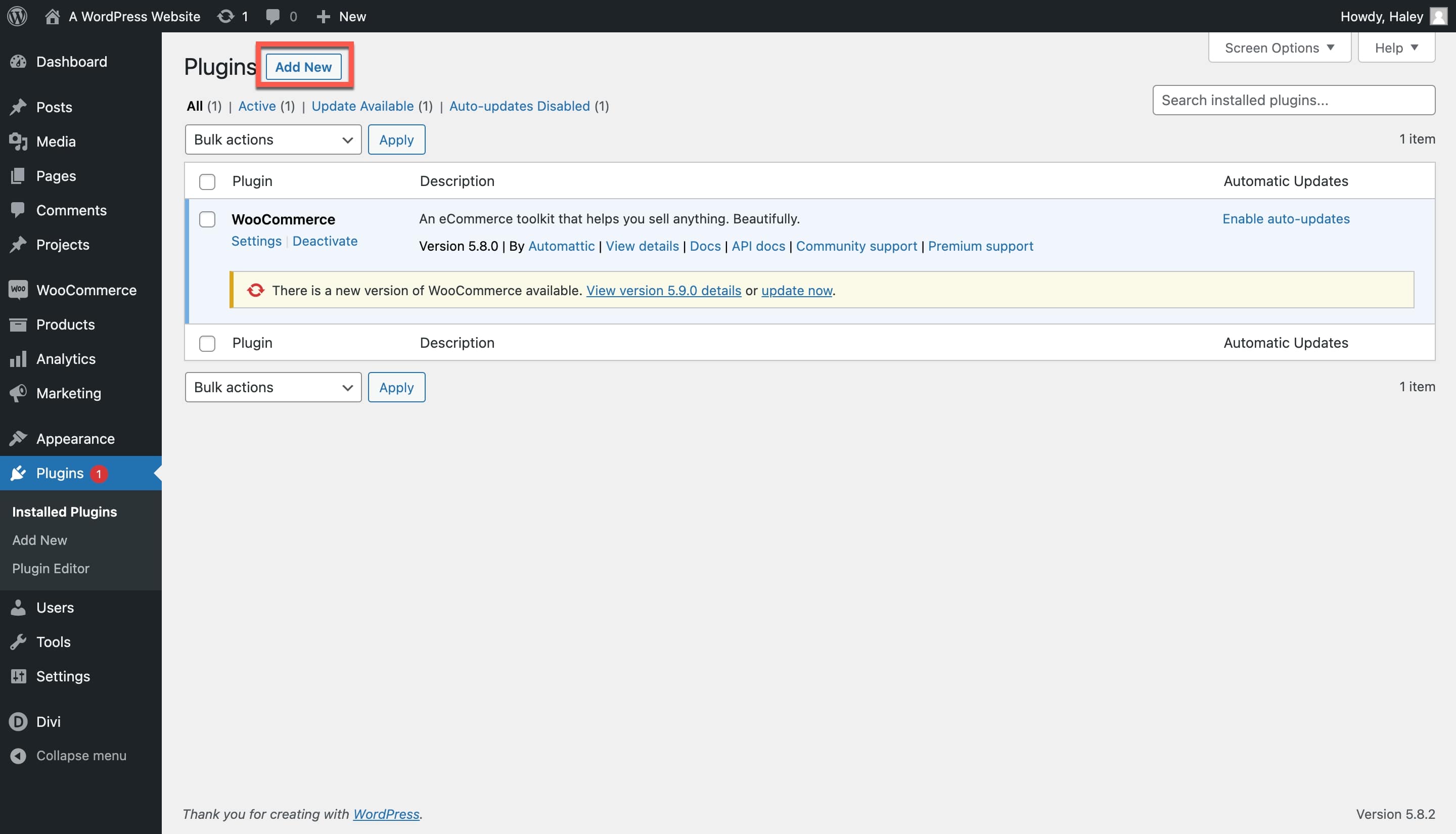Screen dimensions: 1456x834
Task: Click the update now link
Action: point(797,290)
